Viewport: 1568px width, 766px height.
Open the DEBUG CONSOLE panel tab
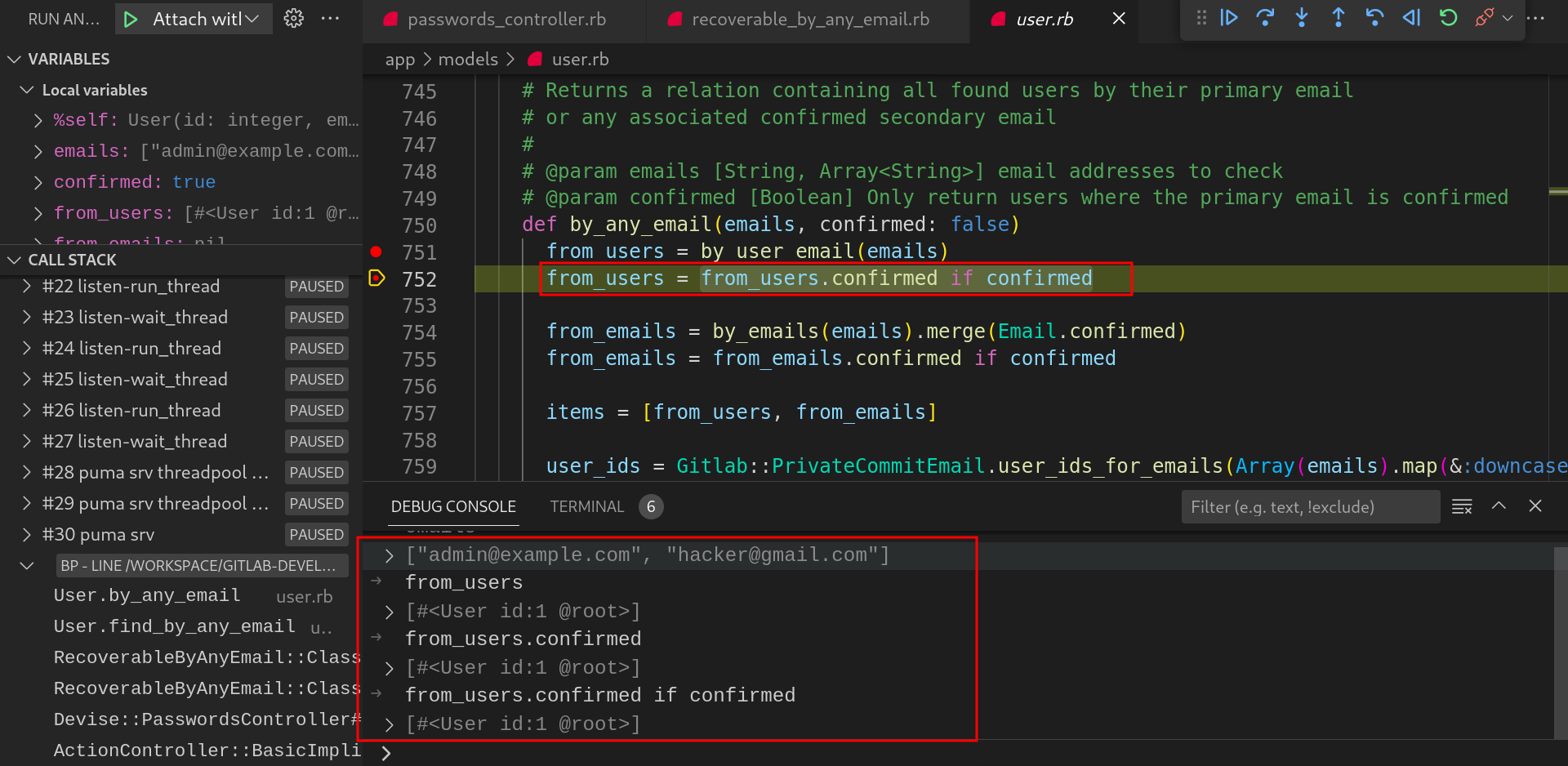(x=453, y=506)
